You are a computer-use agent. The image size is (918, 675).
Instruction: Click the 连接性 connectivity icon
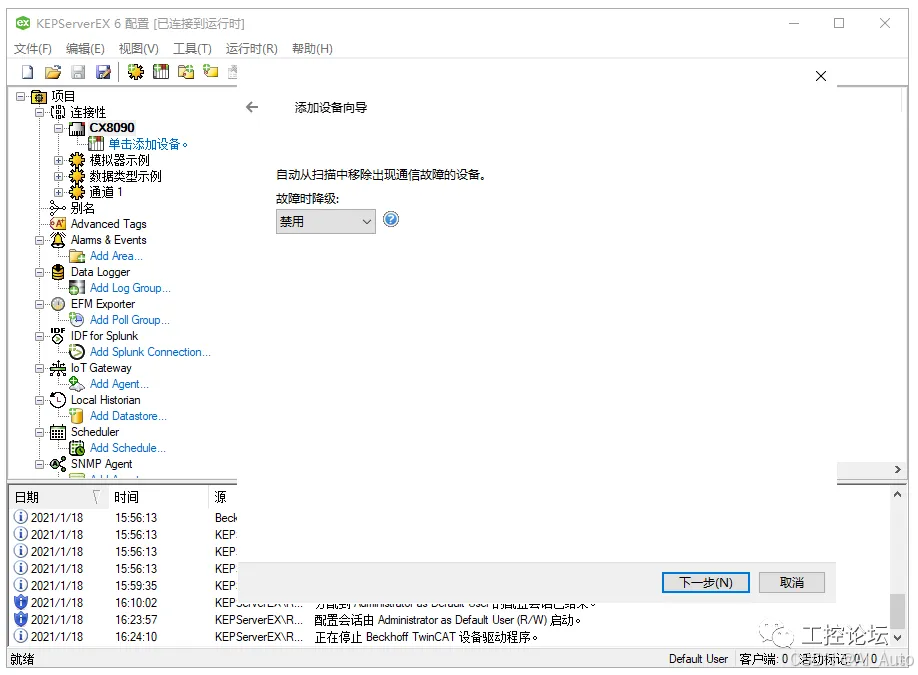click(58, 112)
